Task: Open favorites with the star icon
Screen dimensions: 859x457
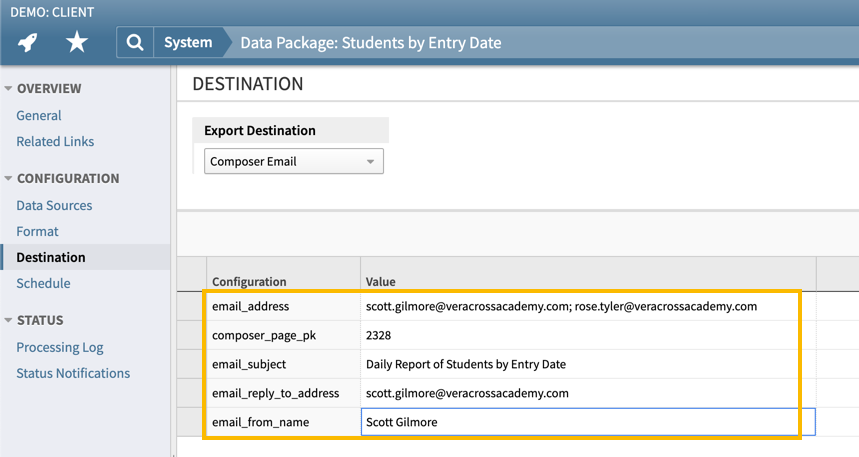Action: pyautogui.click(x=77, y=42)
